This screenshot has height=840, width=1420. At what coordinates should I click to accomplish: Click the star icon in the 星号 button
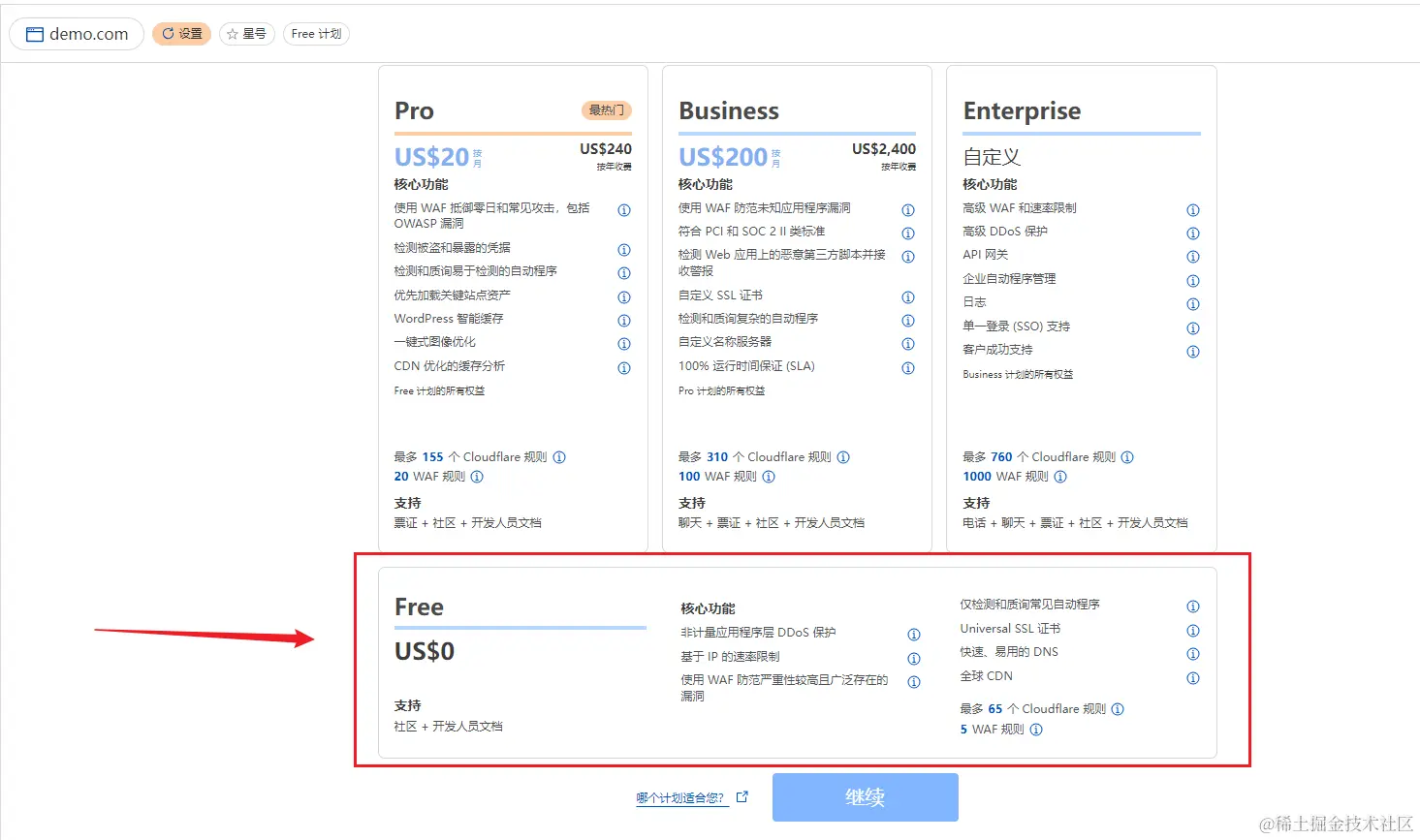232,33
